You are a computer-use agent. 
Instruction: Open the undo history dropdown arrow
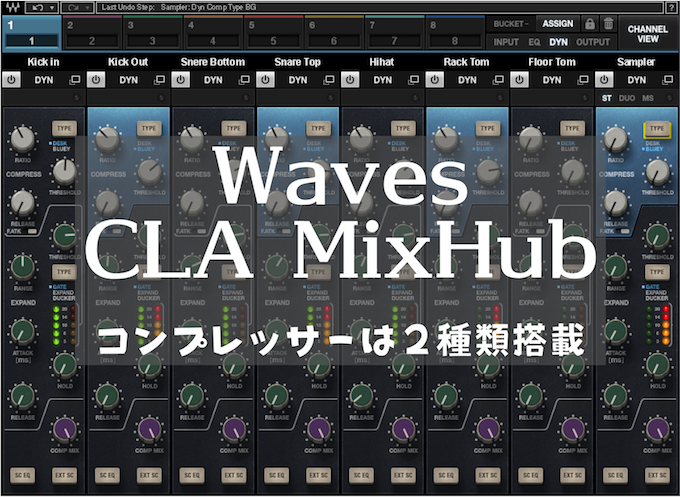[53, 7]
